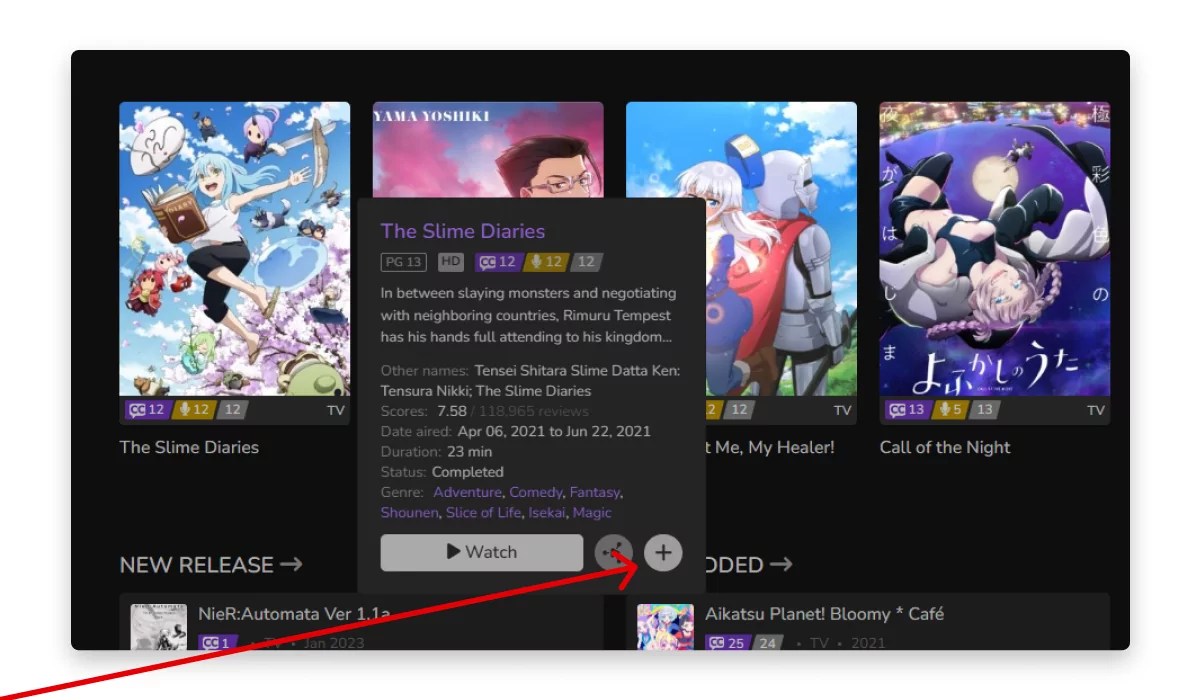Click the NieR:Automata small thumbnail
The height and width of the screenshot is (700, 1200).
(159, 627)
